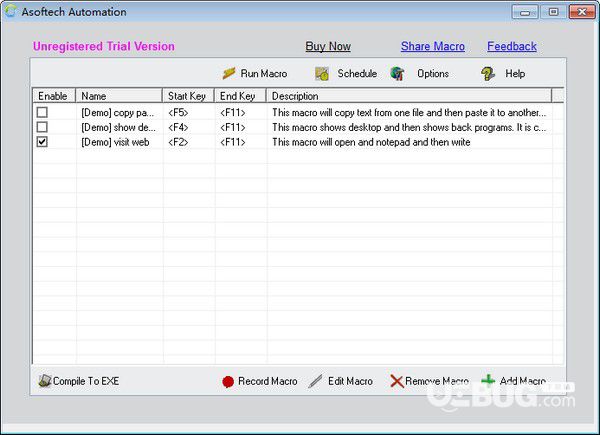
Task: Click the Asoftech Automation title bar icon
Action: click(11, 11)
